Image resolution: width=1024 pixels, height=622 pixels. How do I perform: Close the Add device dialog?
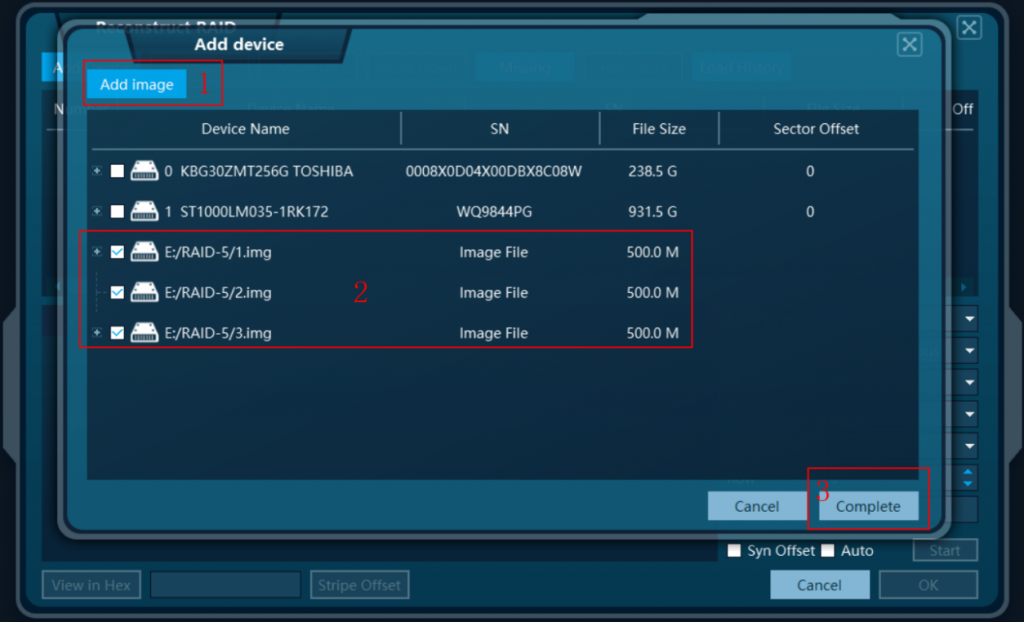(x=909, y=44)
